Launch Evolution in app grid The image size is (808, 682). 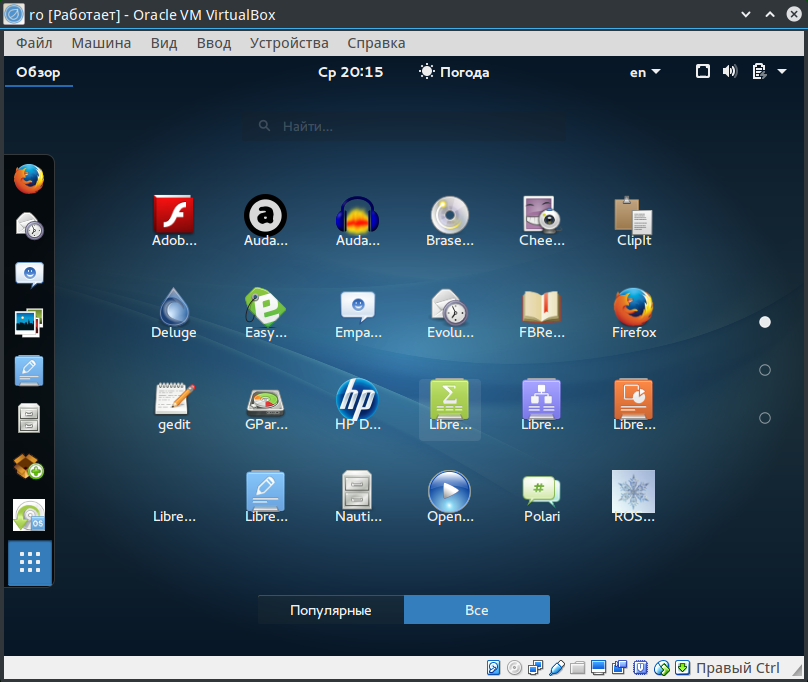click(450, 313)
